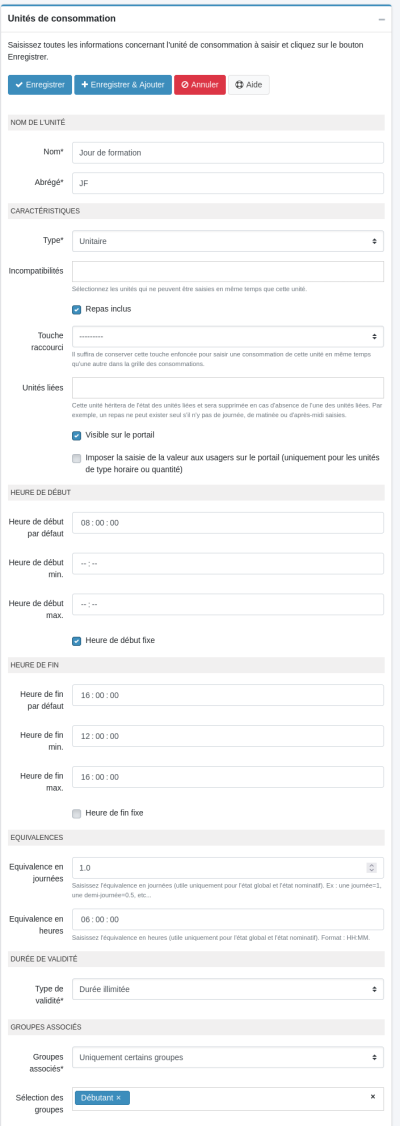Open the Touche raccourci dropdown

coord(228,336)
